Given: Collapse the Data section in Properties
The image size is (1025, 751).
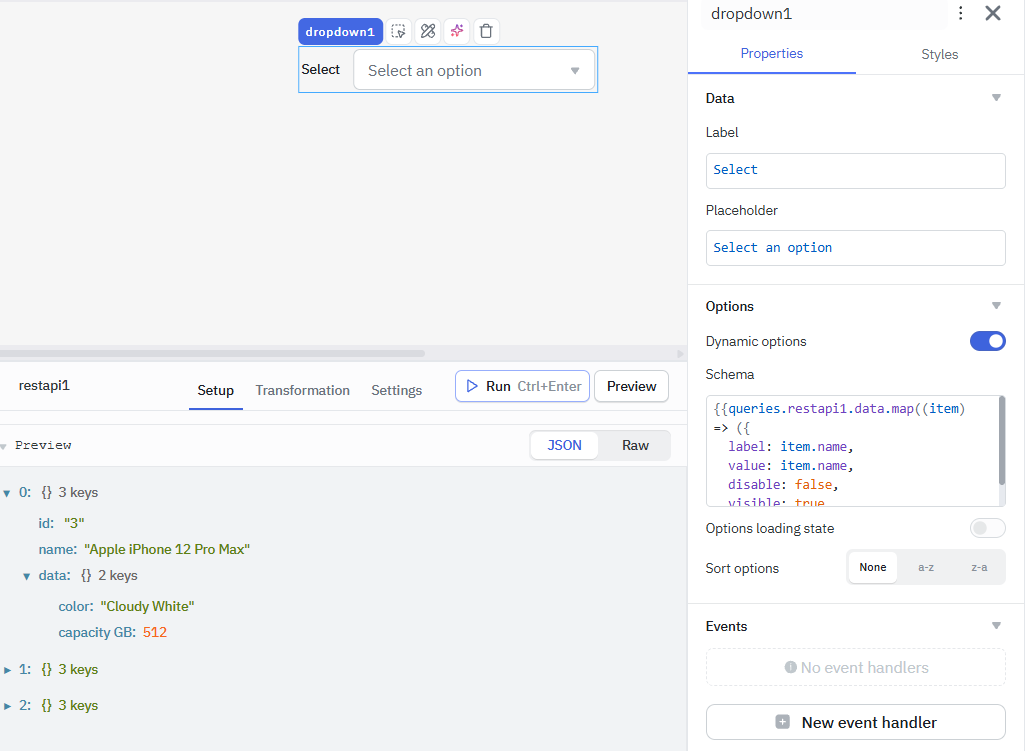Looking at the screenshot, I should 996,98.
